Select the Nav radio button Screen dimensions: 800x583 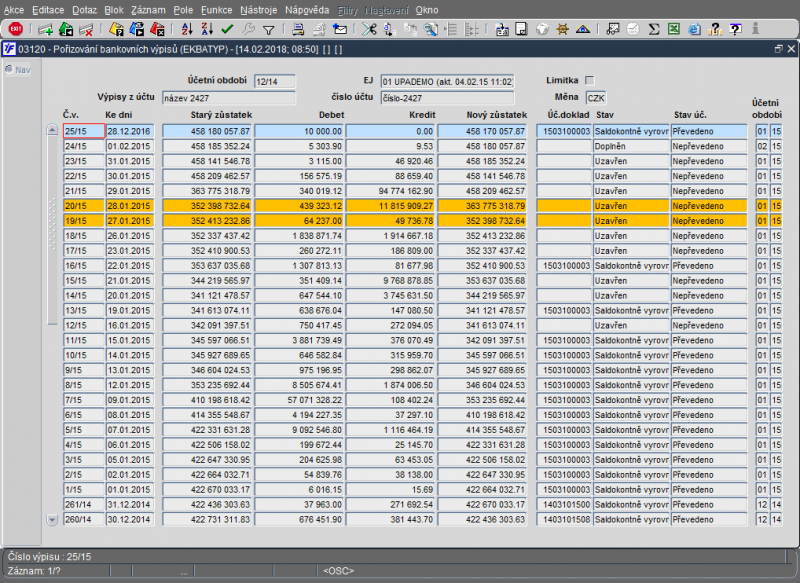coord(9,69)
